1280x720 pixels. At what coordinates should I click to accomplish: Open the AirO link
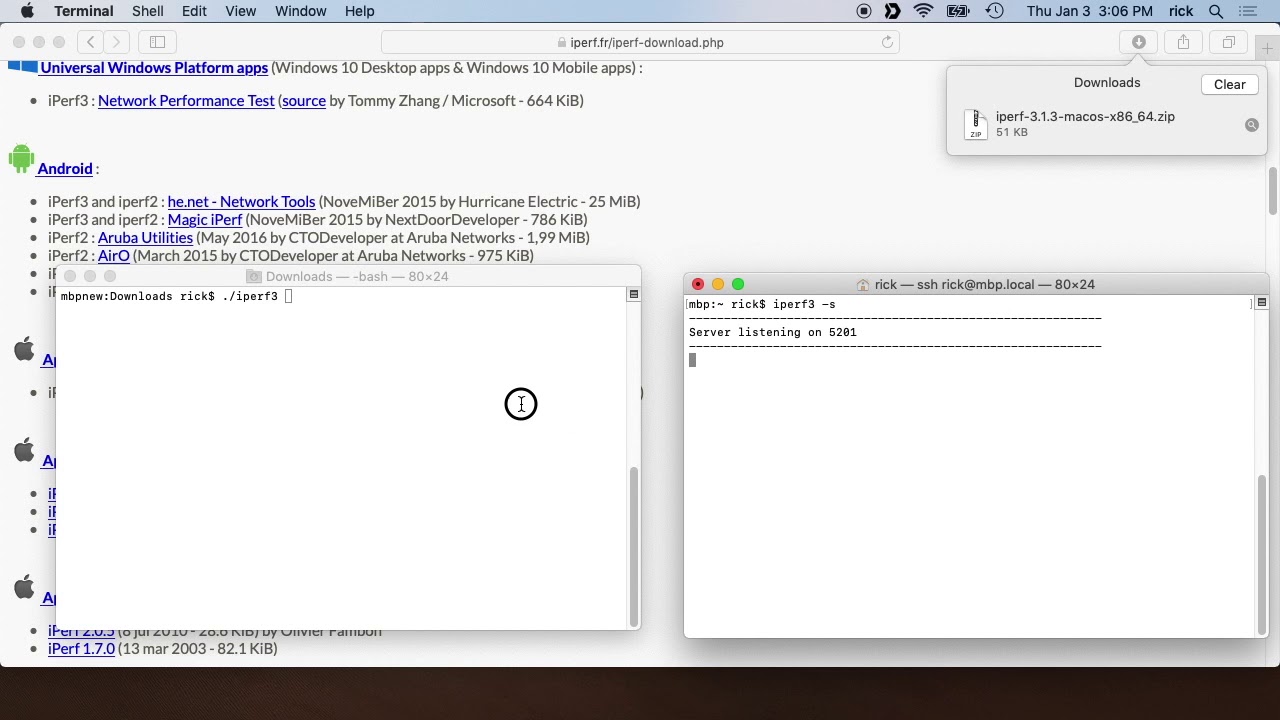click(114, 255)
